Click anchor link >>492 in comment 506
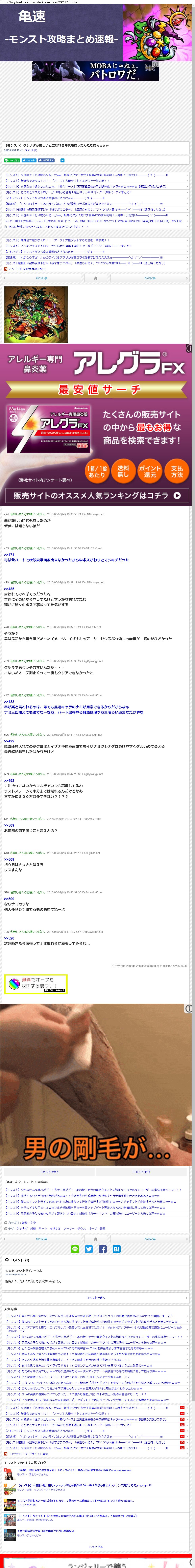Image resolution: width=195 pixels, height=1568 pixels. coord(9,741)
